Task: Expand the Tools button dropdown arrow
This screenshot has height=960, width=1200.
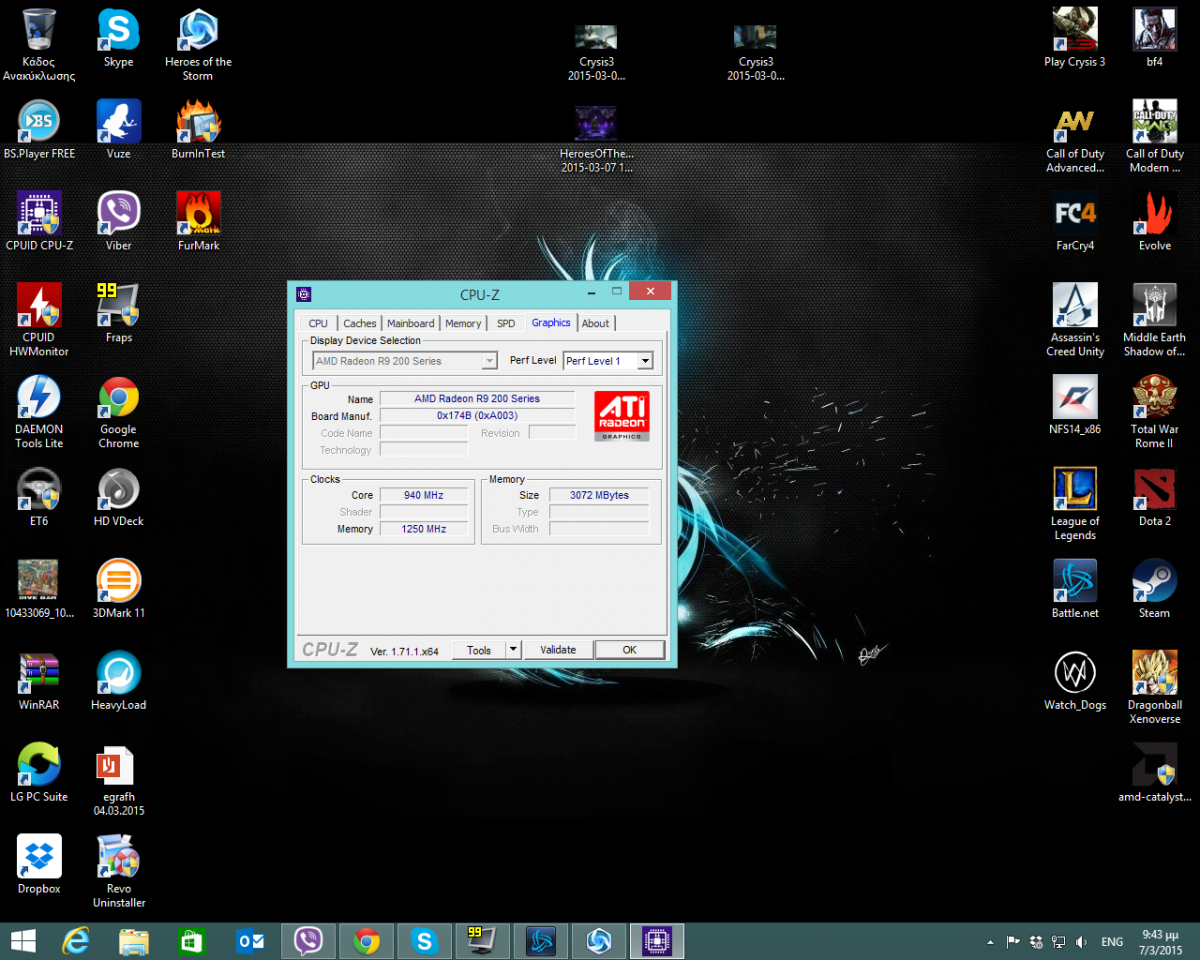Action: (513, 650)
